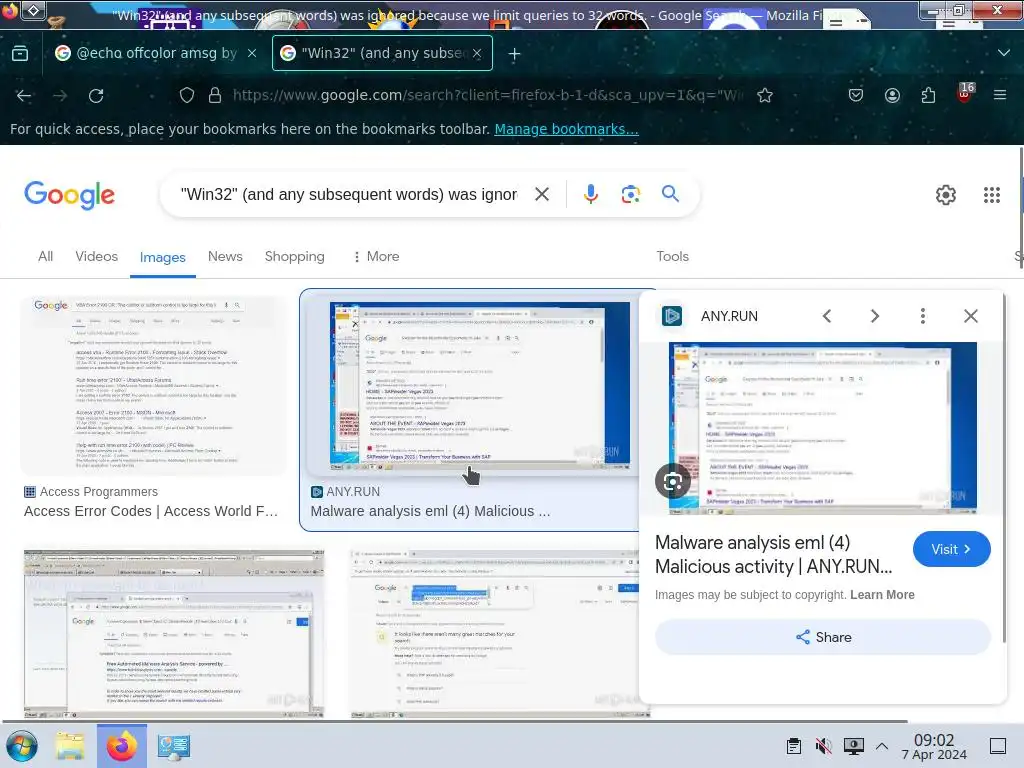The image size is (1024, 768).
Task: Focus Firefox in the taskbar
Action: pos(122,746)
